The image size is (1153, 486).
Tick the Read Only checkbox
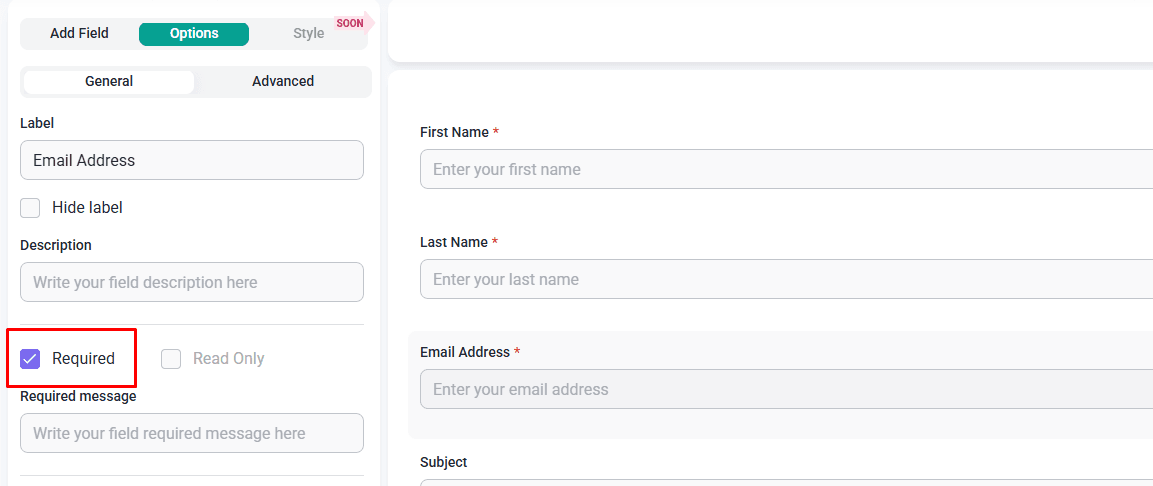click(171, 359)
